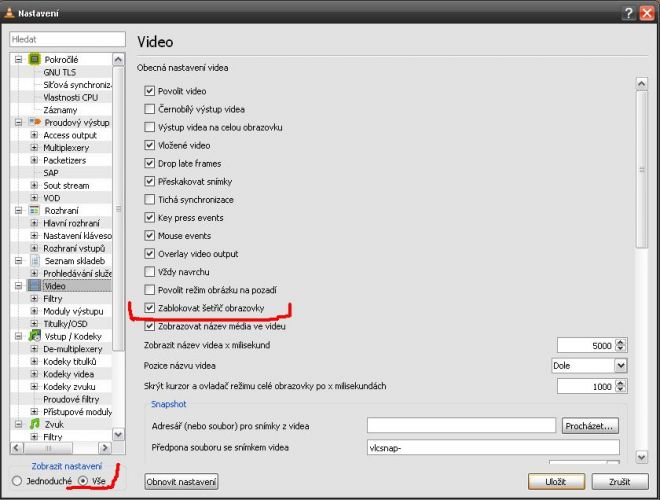This screenshot has height=500, width=660.
Task: Expand the VOD node
Action: 34,198
